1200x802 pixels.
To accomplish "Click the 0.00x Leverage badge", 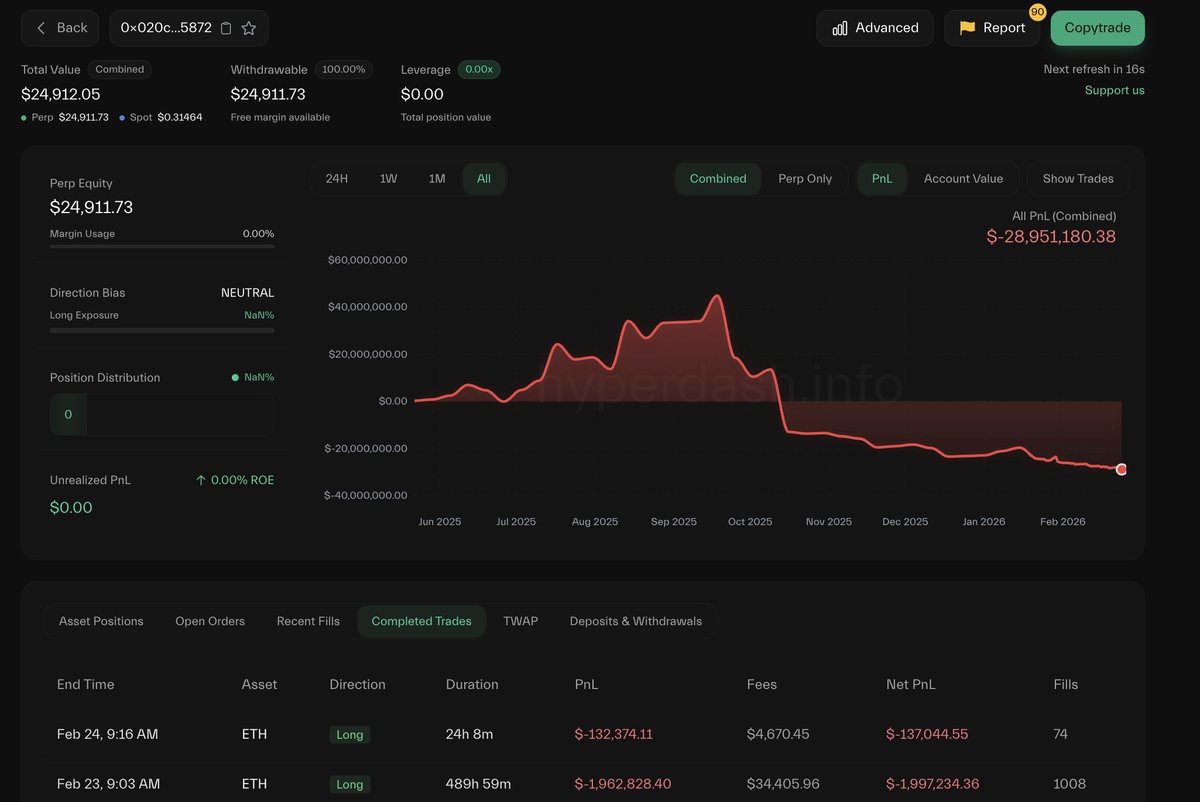I will pos(479,70).
